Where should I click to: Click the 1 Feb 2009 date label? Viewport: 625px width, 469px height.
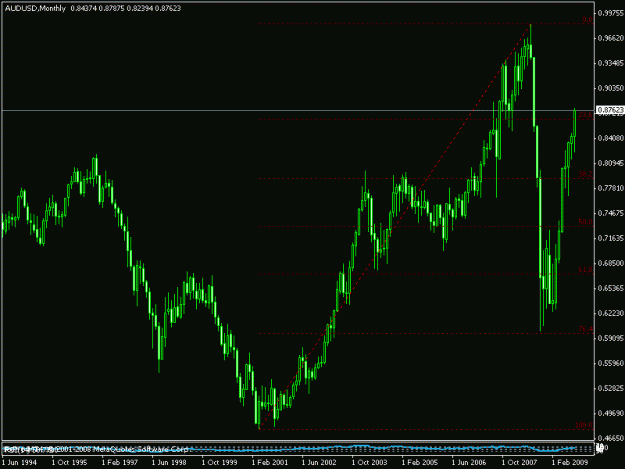(x=570, y=463)
